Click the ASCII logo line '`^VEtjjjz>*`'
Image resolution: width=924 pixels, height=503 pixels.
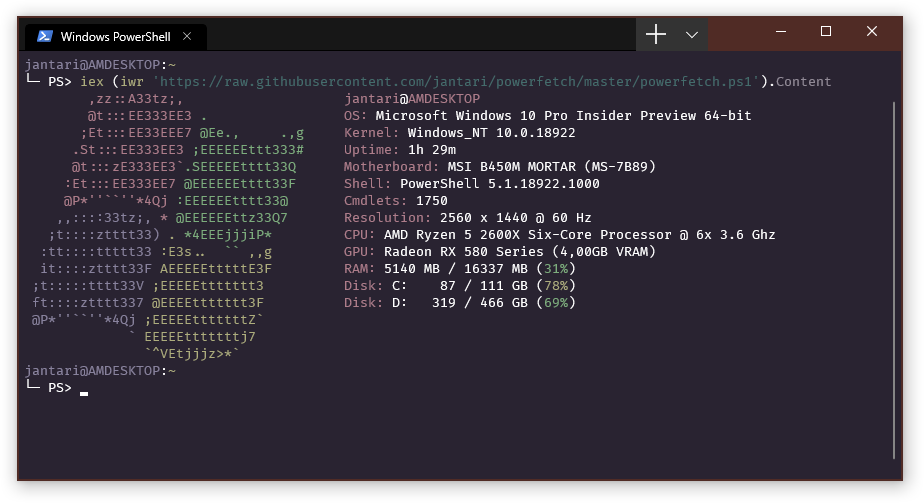pos(192,354)
